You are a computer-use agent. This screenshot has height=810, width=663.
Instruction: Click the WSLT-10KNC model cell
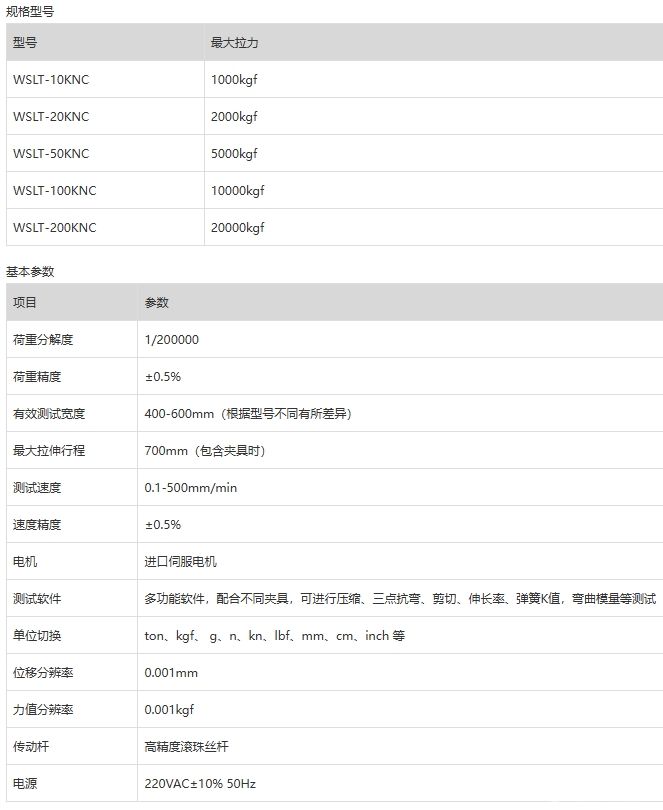(58, 80)
